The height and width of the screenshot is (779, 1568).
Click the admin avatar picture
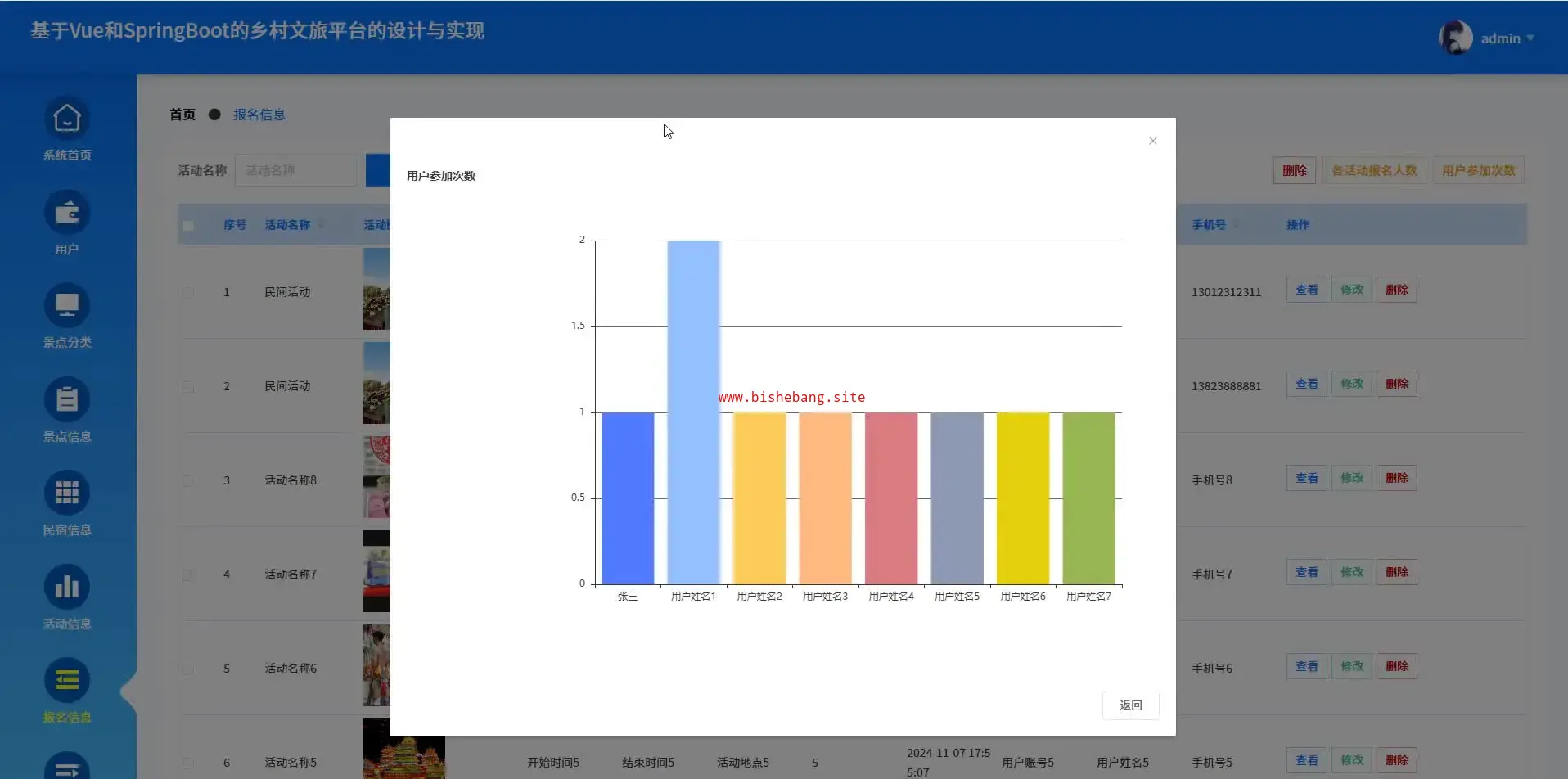1455,38
